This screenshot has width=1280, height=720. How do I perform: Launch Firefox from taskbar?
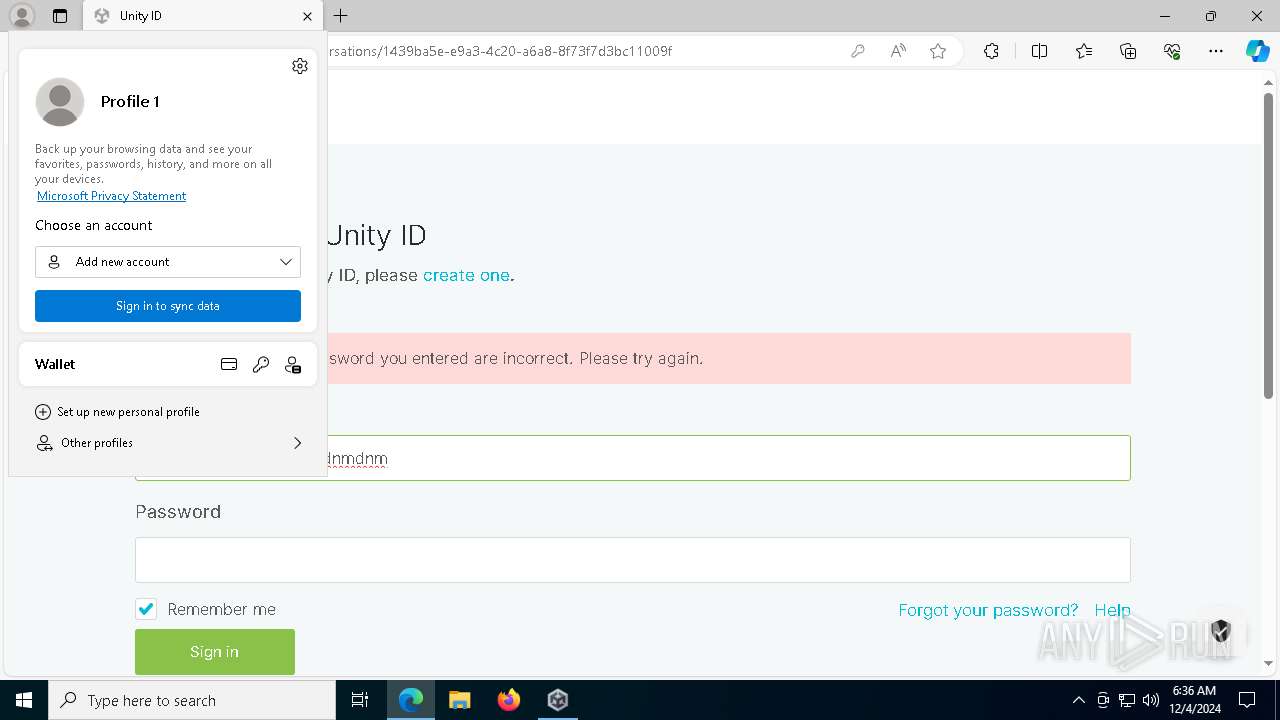(509, 700)
